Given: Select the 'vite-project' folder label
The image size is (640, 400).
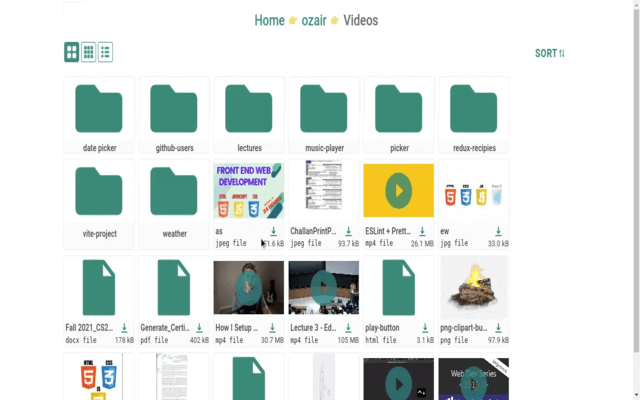Looking at the screenshot, I should tap(100, 234).
